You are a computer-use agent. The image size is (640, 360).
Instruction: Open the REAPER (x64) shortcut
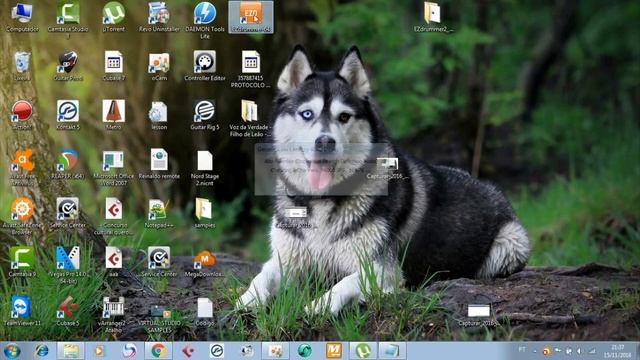pos(68,164)
